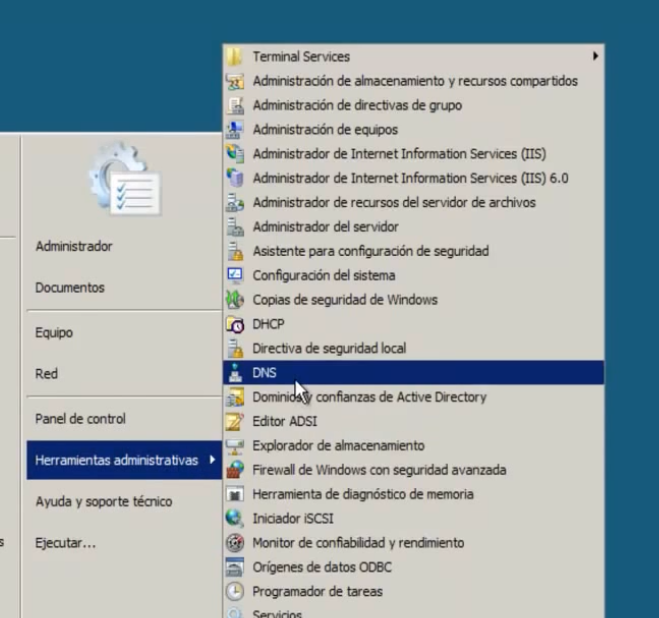
Task: Launch DNS from the administrative tools
Action: click(x=414, y=372)
